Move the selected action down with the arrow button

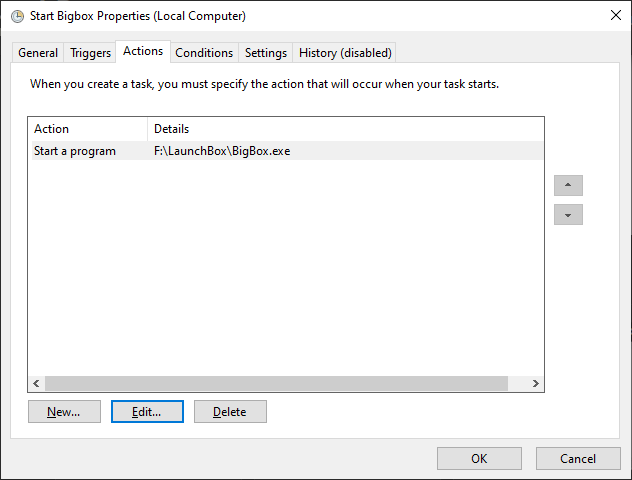568,214
